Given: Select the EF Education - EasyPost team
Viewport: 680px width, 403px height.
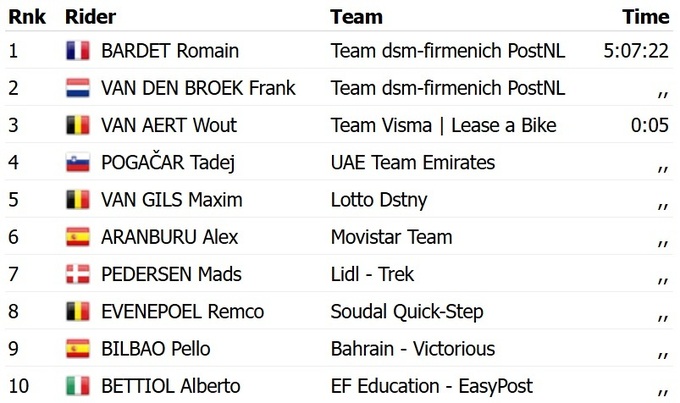Looking at the screenshot, I should tap(431, 386).
